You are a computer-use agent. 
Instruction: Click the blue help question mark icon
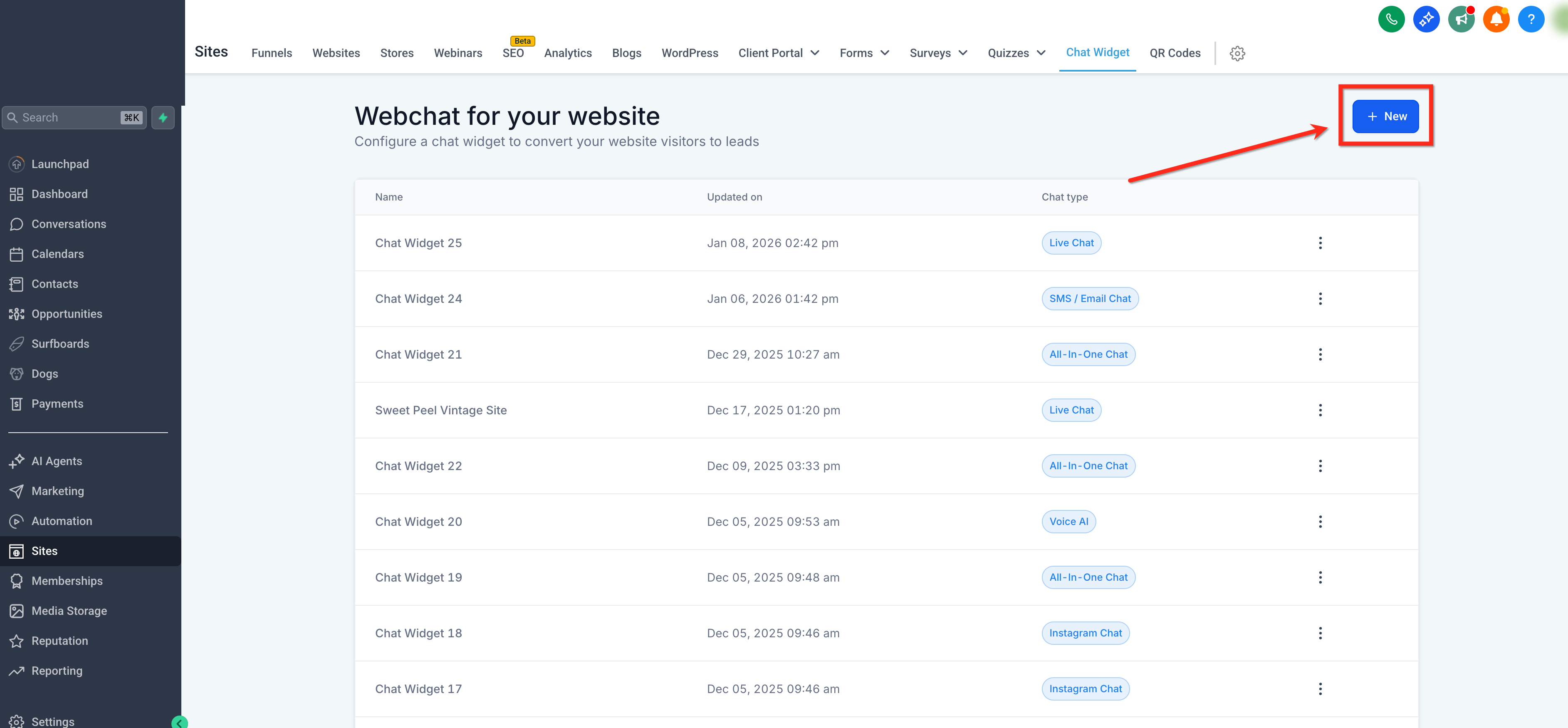[x=1531, y=20]
